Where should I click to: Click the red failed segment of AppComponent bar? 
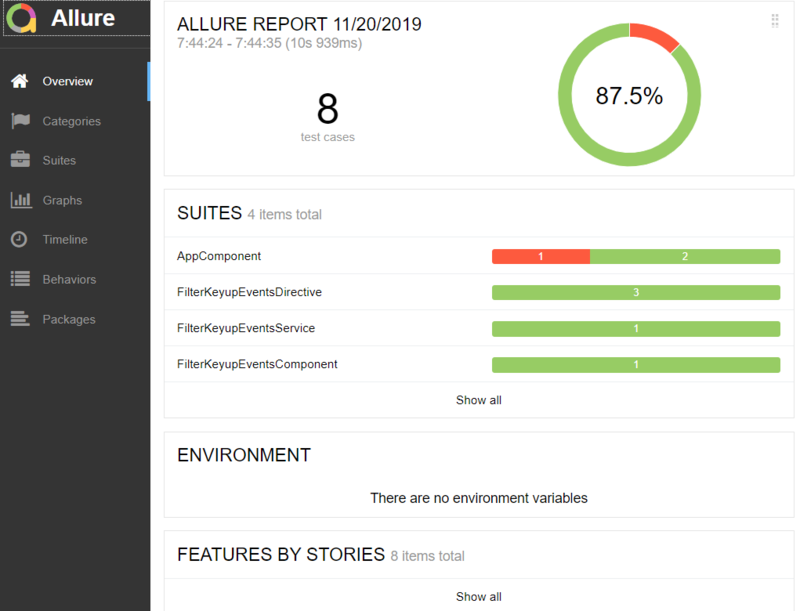pos(541,256)
